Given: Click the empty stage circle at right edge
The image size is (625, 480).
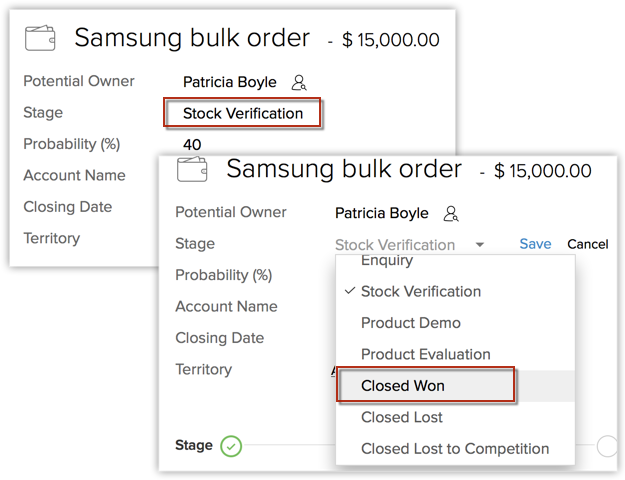Looking at the screenshot, I should click(607, 446).
